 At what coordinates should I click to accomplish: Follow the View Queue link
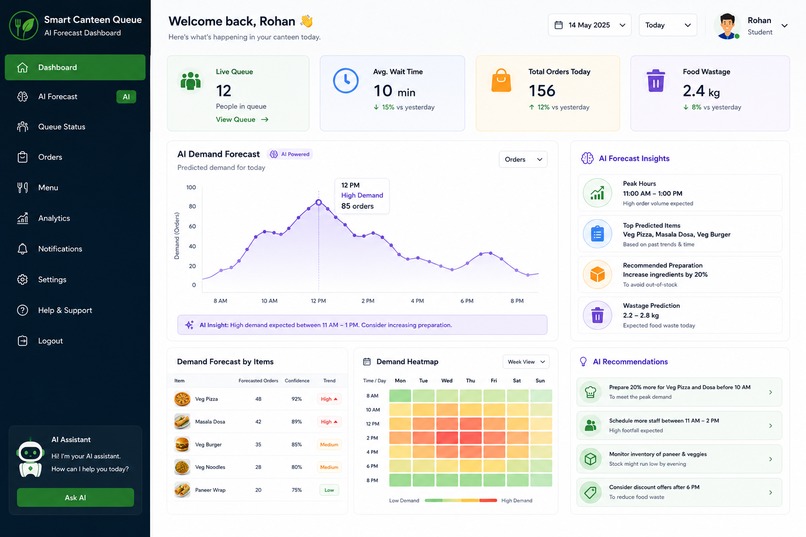tap(242, 119)
